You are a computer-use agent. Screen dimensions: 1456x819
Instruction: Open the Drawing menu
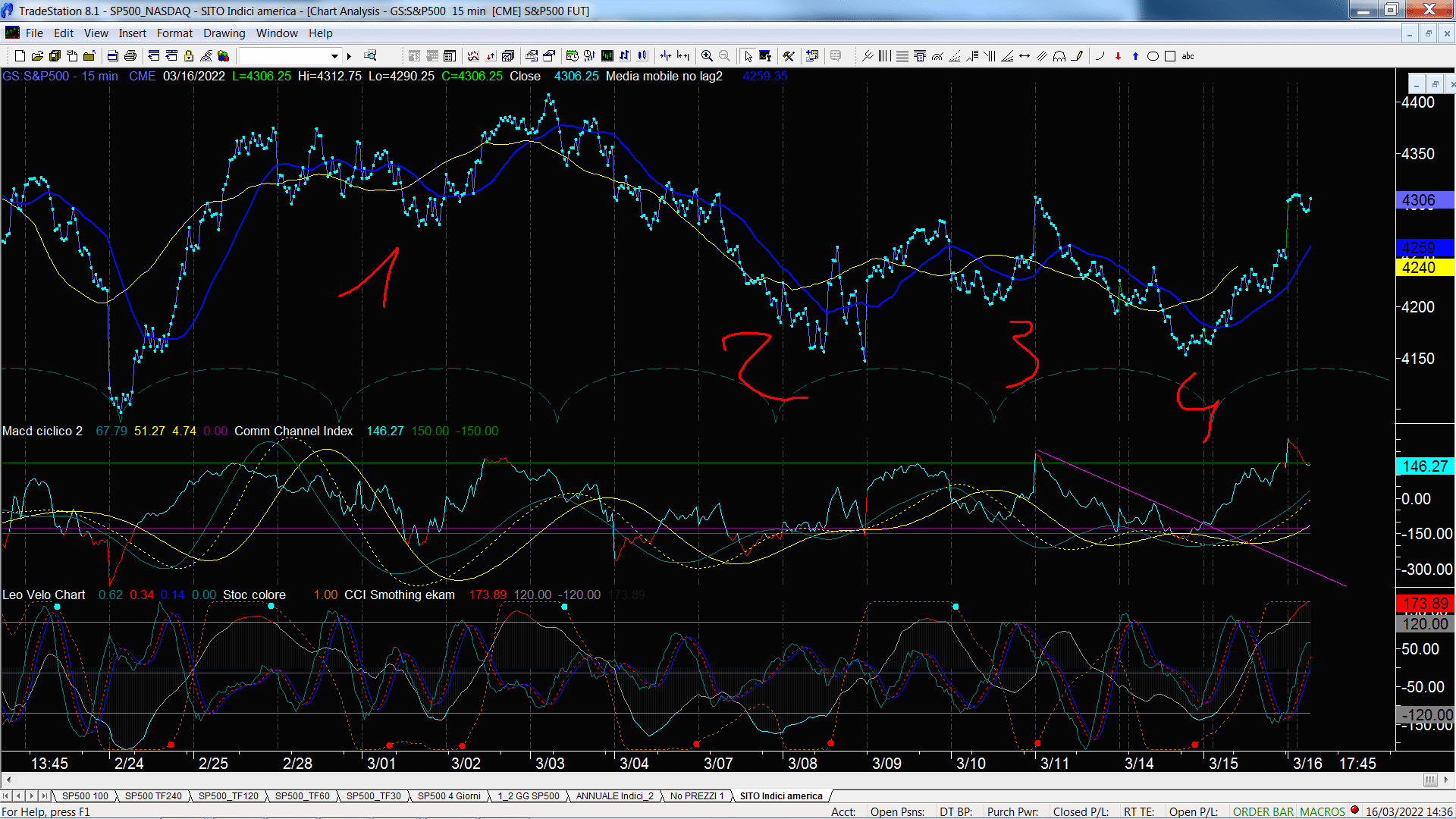[224, 33]
